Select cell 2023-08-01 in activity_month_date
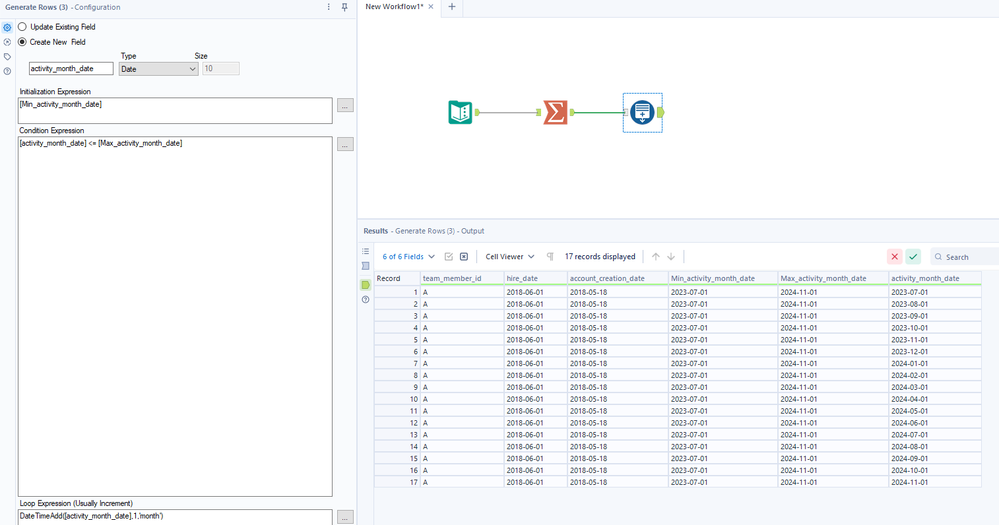The height and width of the screenshot is (525, 999). pyautogui.click(x=935, y=304)
